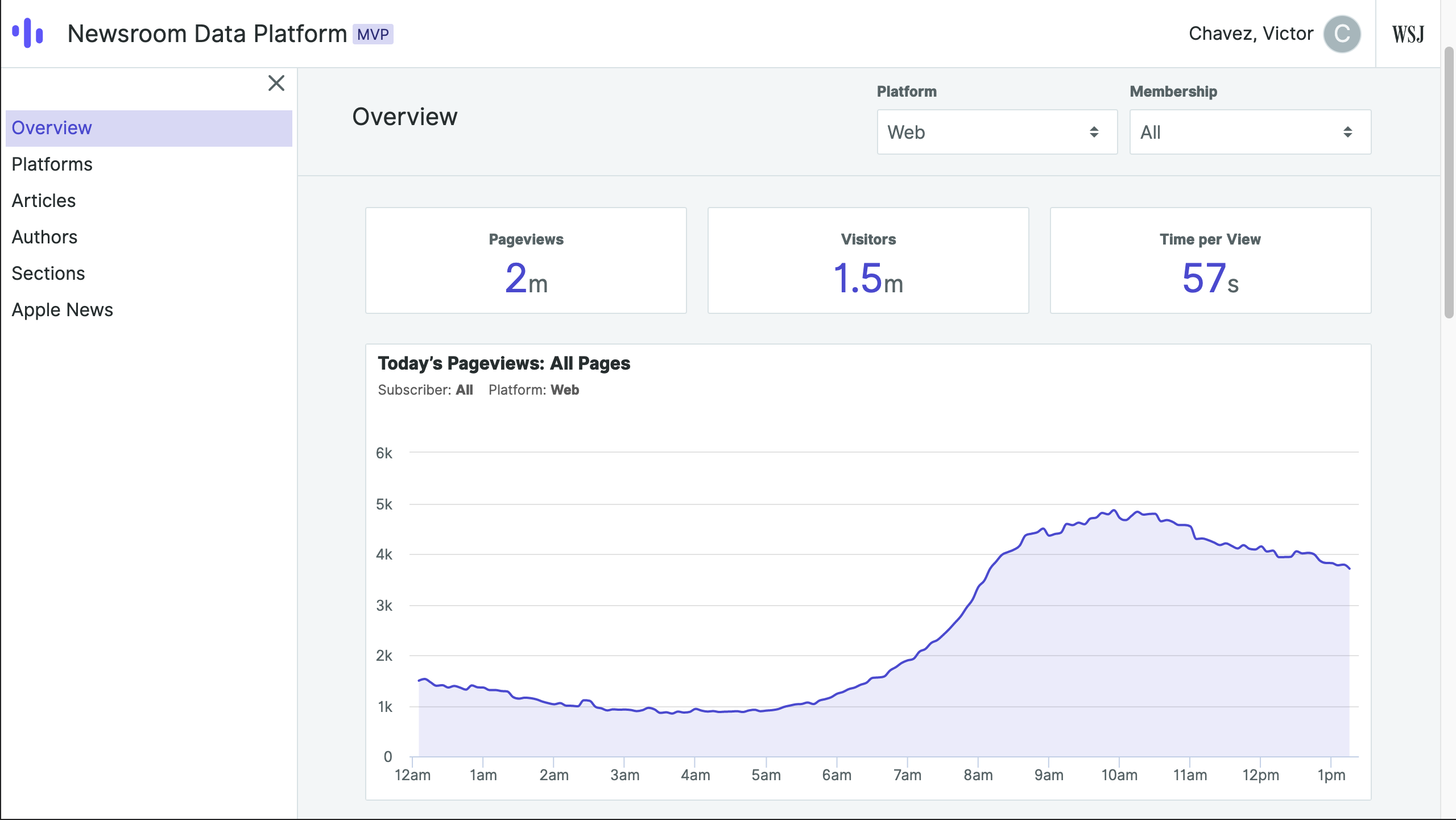This screenshot has width=1456, height=820.
Task: Open the Authors page
Action: tap(44, 237)
